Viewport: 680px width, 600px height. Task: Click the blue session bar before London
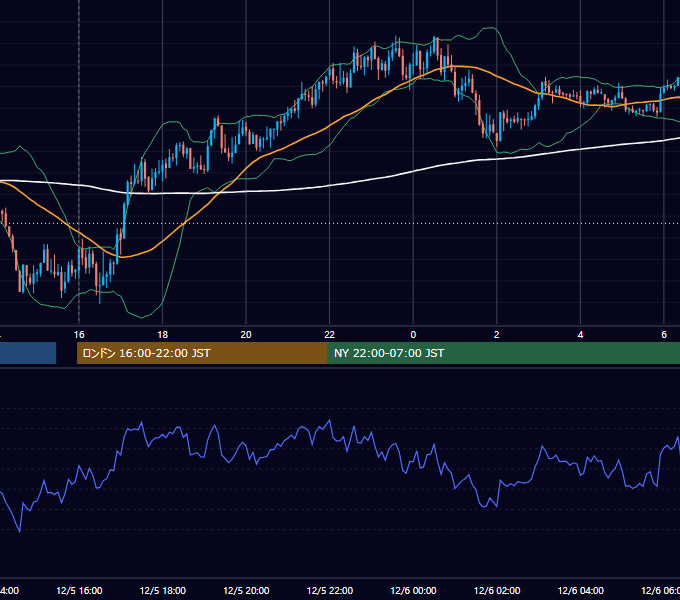pos(28,353)
